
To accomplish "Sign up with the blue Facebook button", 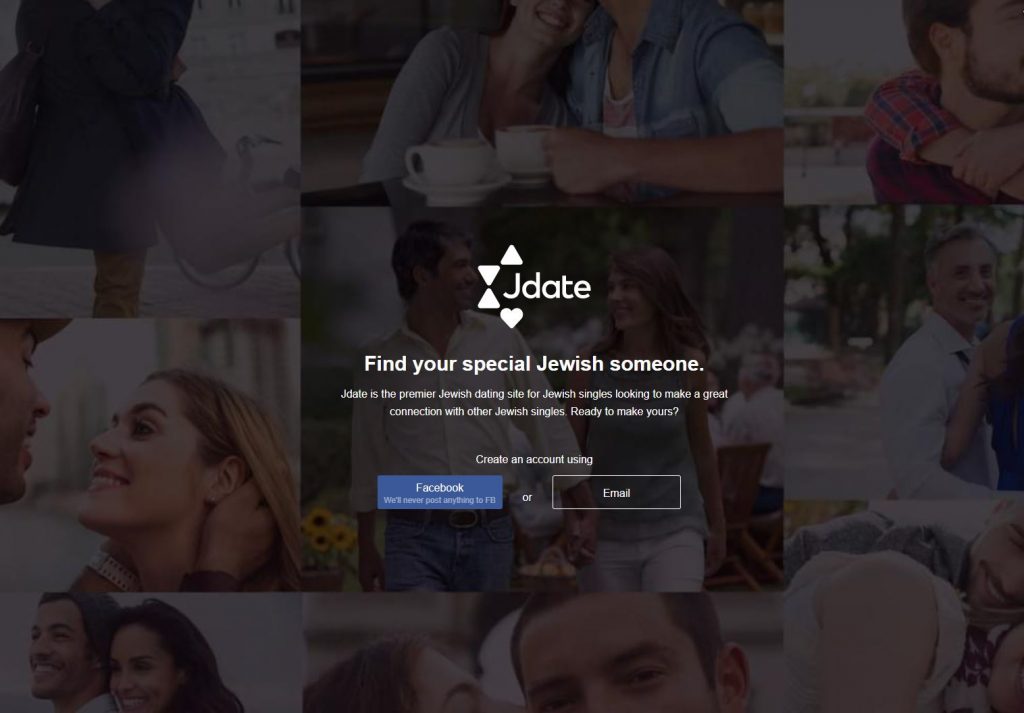I will 440,492.
